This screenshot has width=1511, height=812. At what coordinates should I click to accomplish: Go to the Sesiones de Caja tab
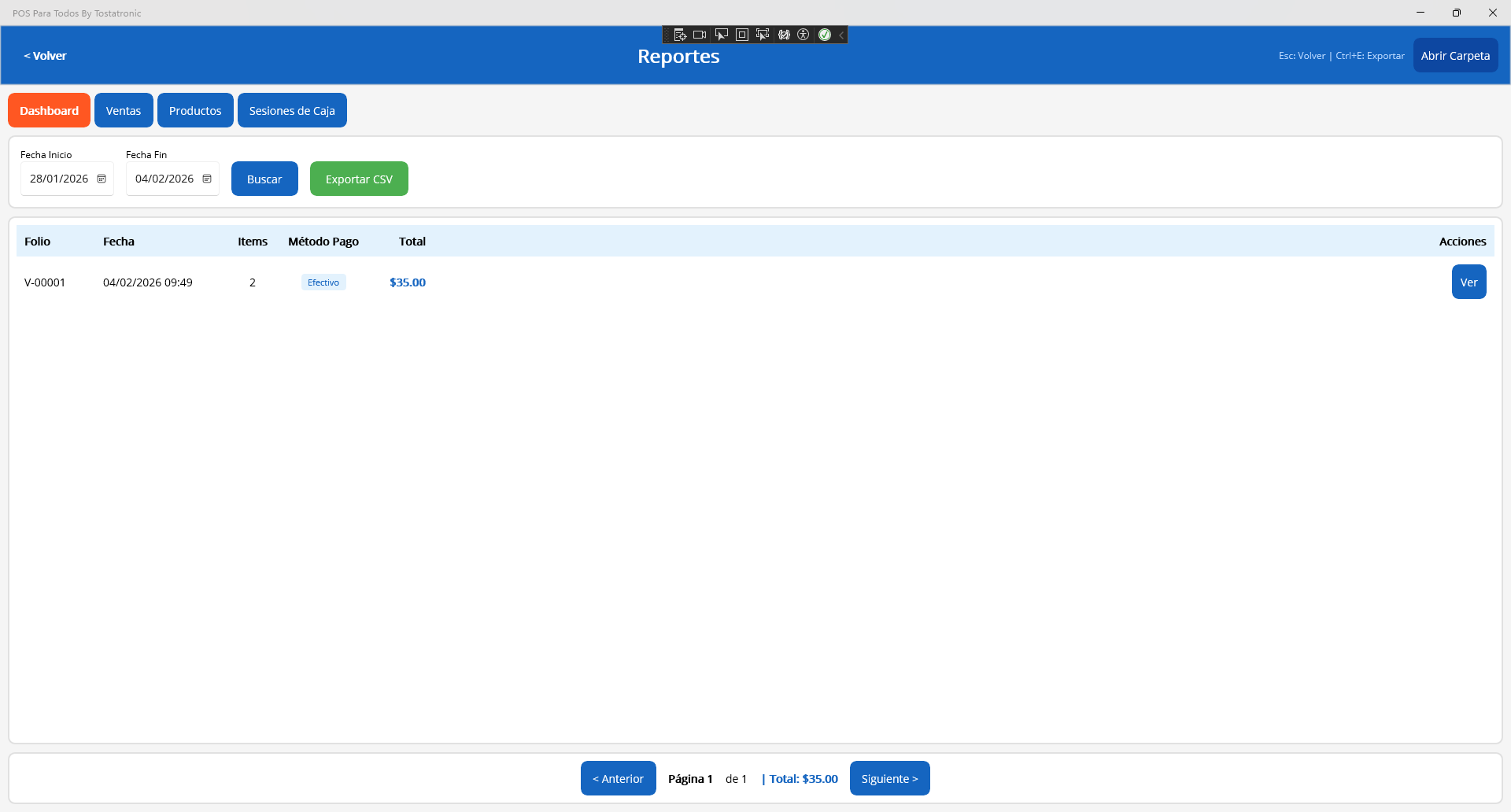click(292, 110)
